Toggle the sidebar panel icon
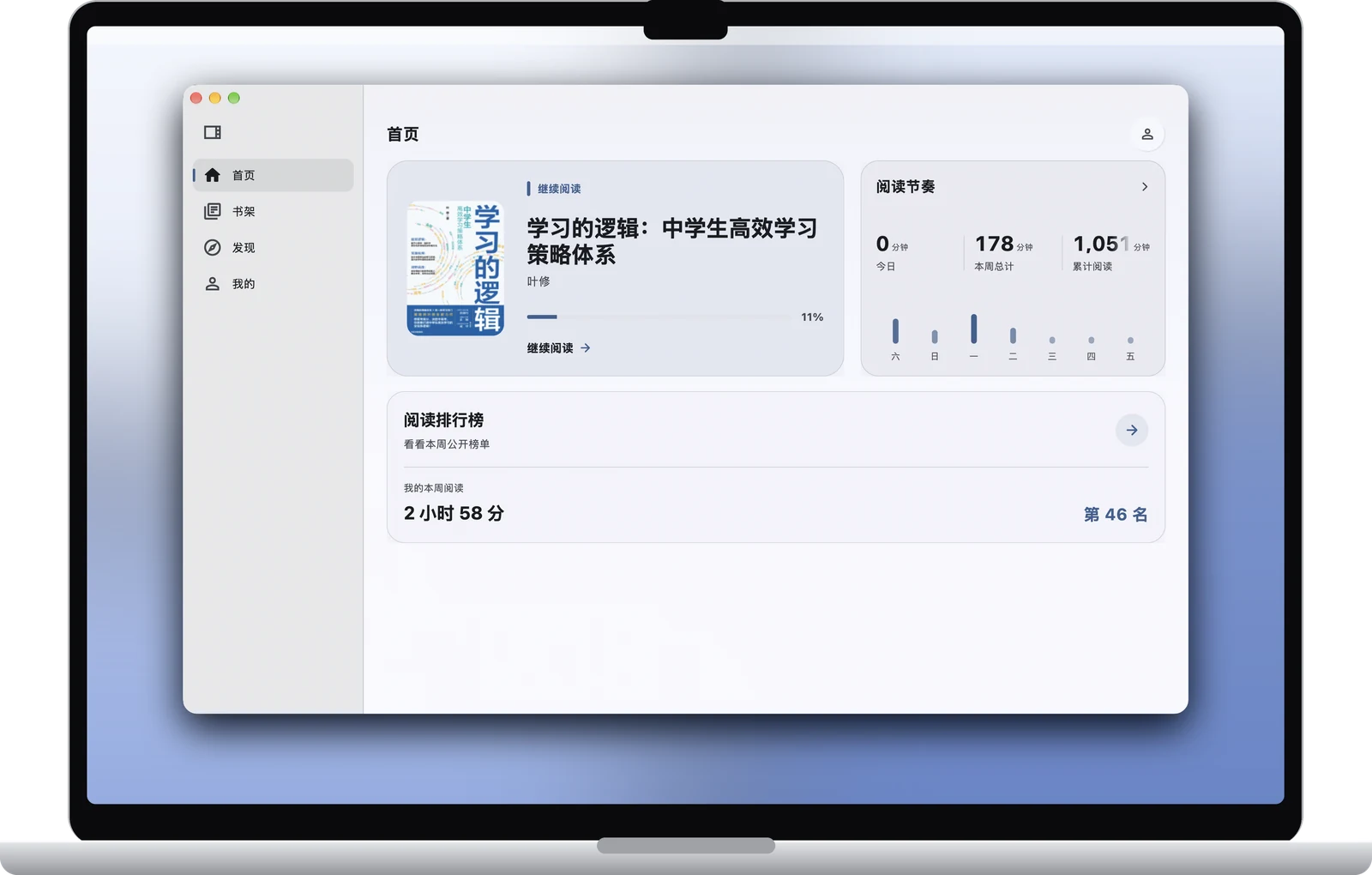The width and height of the screenshot is (1372, 875). (x=213, y=132)
